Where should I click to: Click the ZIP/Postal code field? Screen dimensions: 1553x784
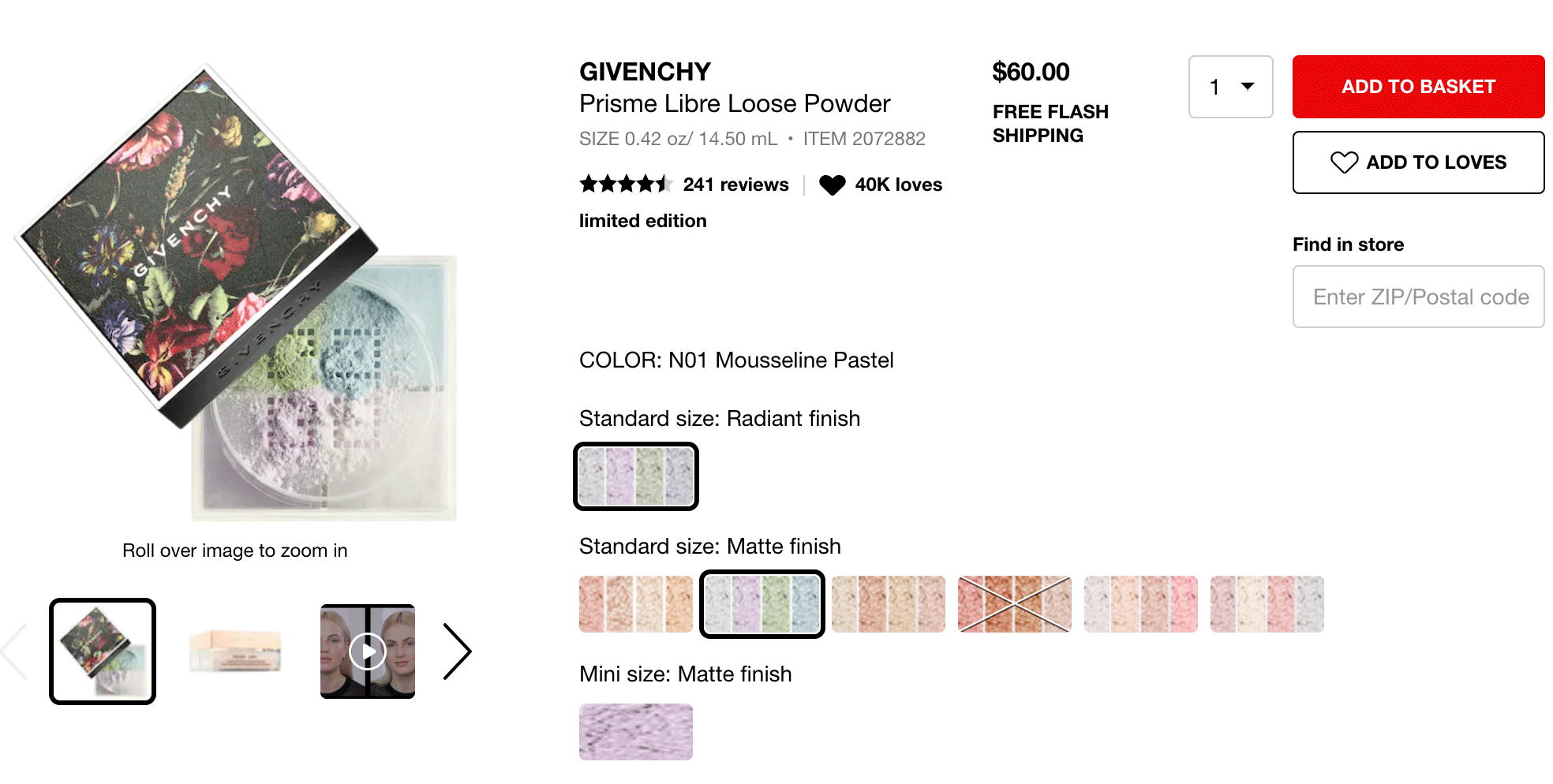click(1418, 297)
